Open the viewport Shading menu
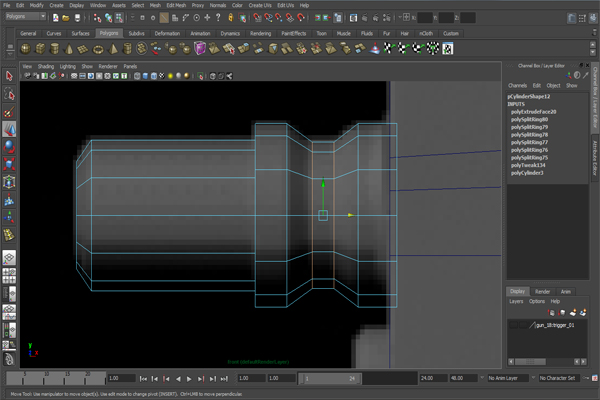Viewport: 600px width, 400px height. (x=46, y=67)
